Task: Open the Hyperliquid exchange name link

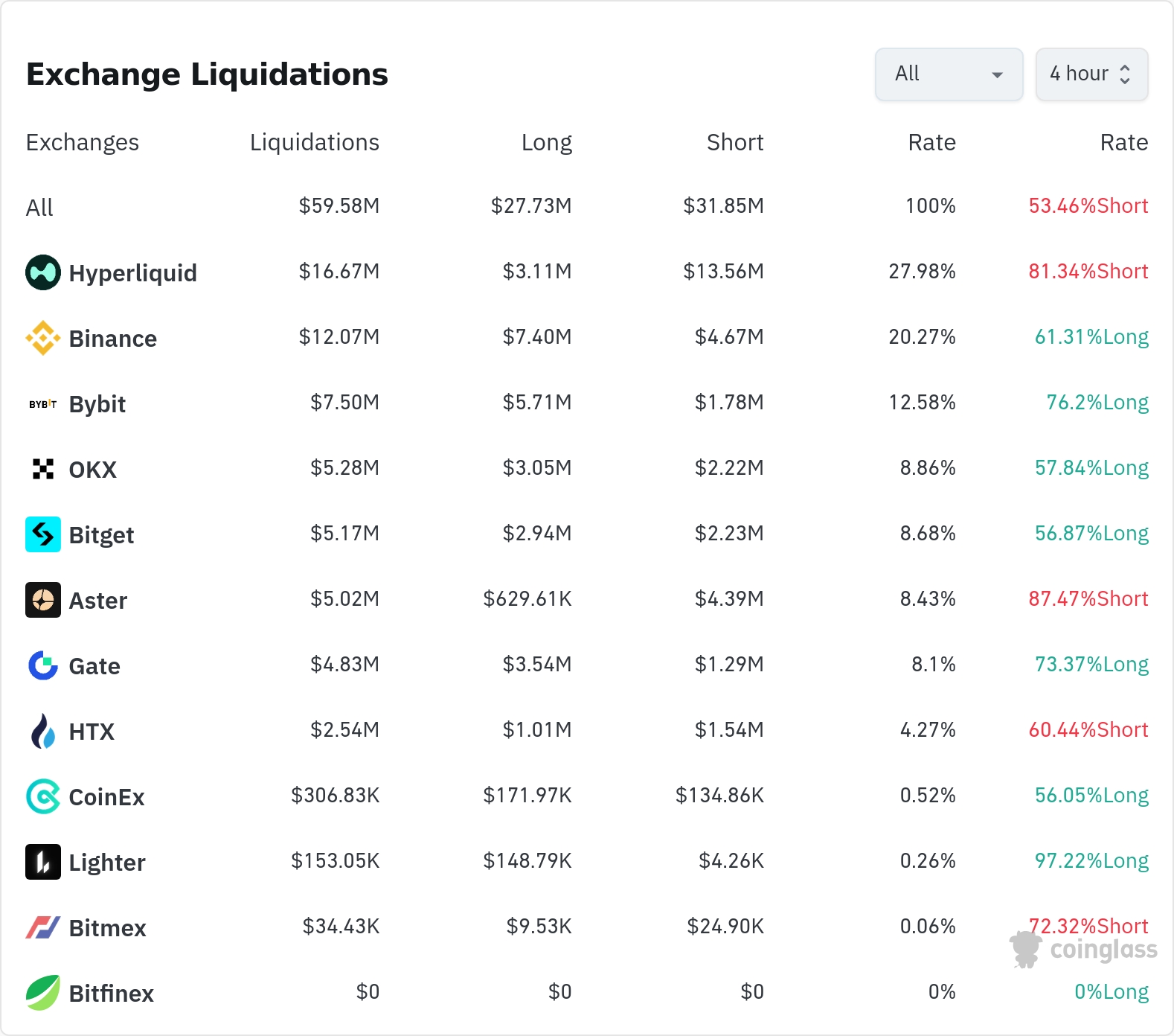Action: (x=132, y=273)
